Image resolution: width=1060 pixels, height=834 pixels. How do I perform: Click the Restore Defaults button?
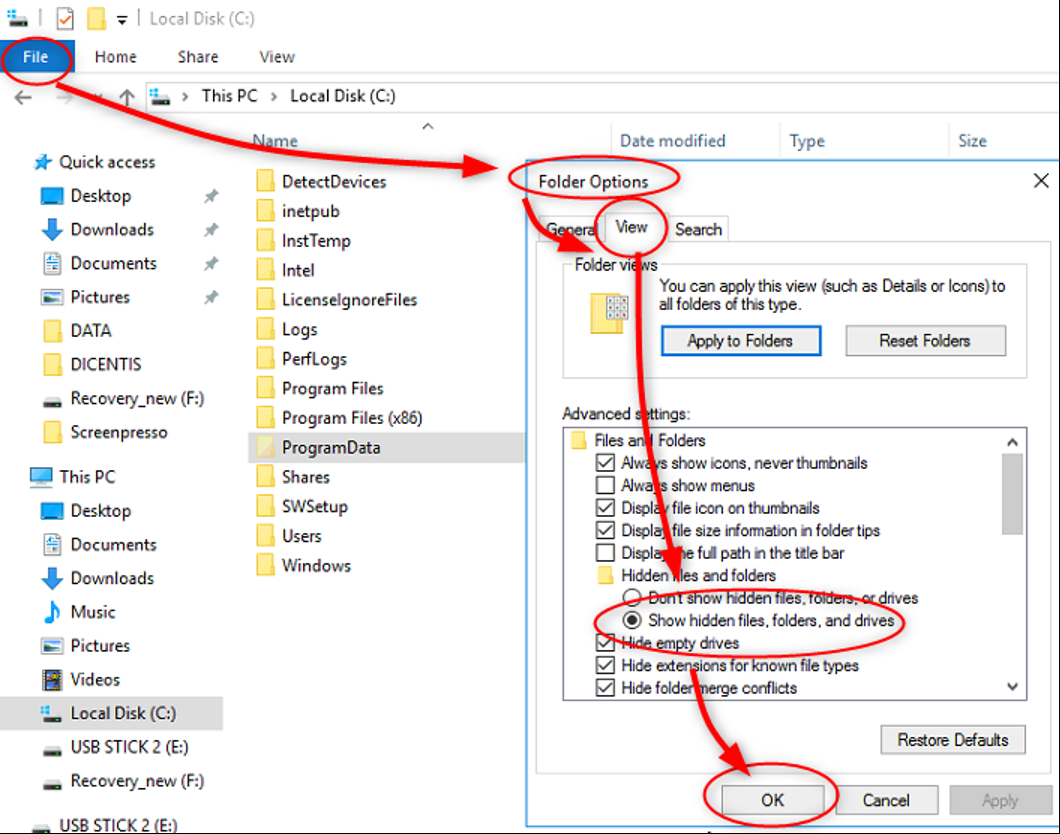953,740
